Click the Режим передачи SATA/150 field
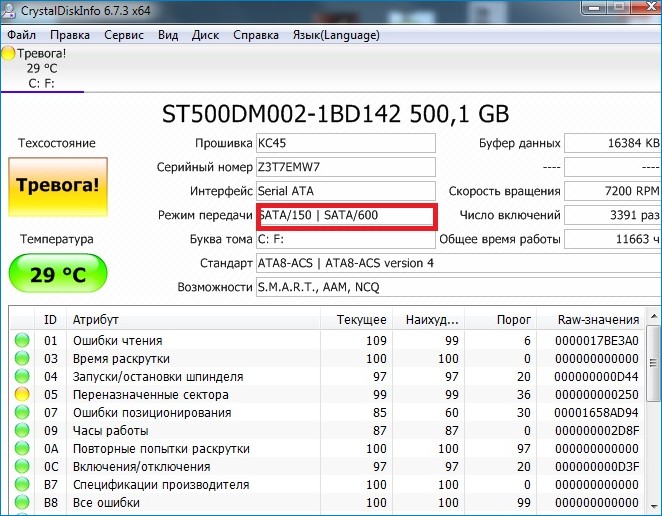 (345, 215)
